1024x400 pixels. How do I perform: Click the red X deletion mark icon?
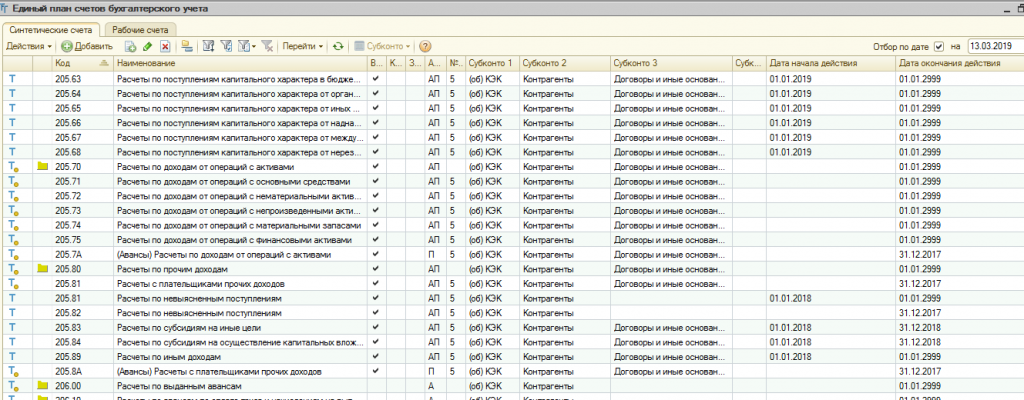click(164, 46)
